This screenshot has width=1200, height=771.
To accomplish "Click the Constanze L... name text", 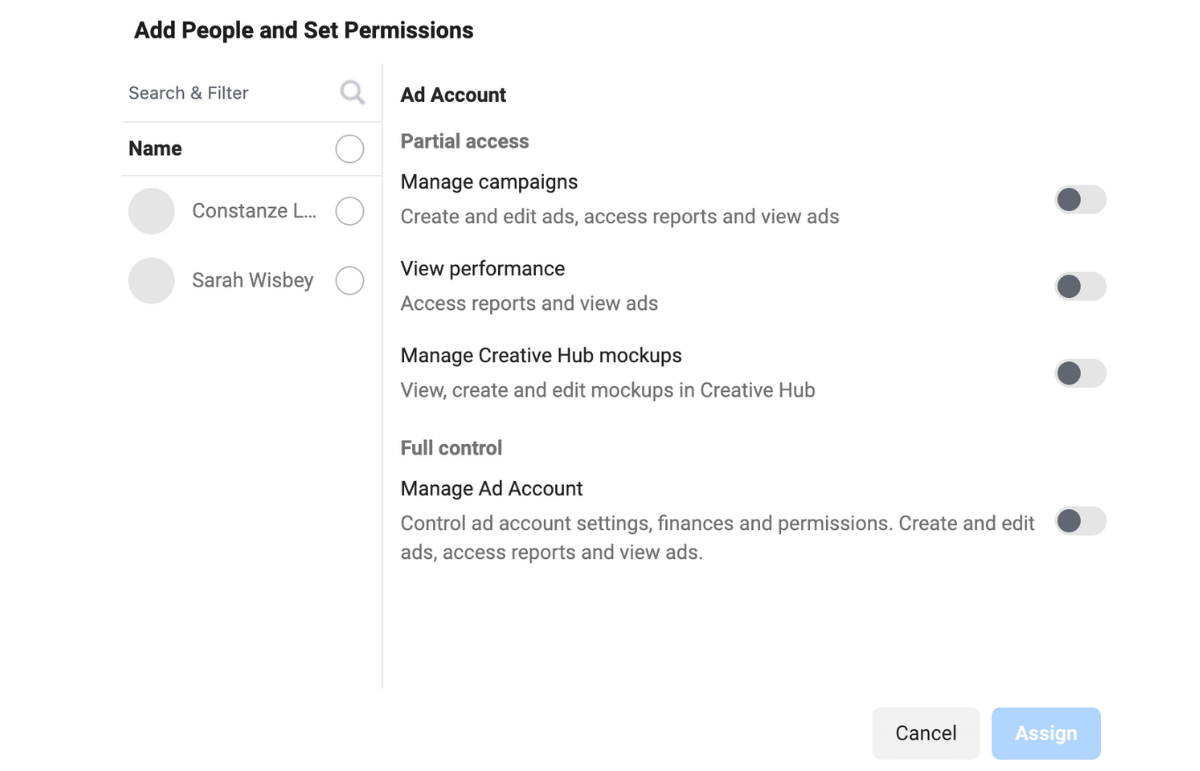I will [x=254, y=211].
